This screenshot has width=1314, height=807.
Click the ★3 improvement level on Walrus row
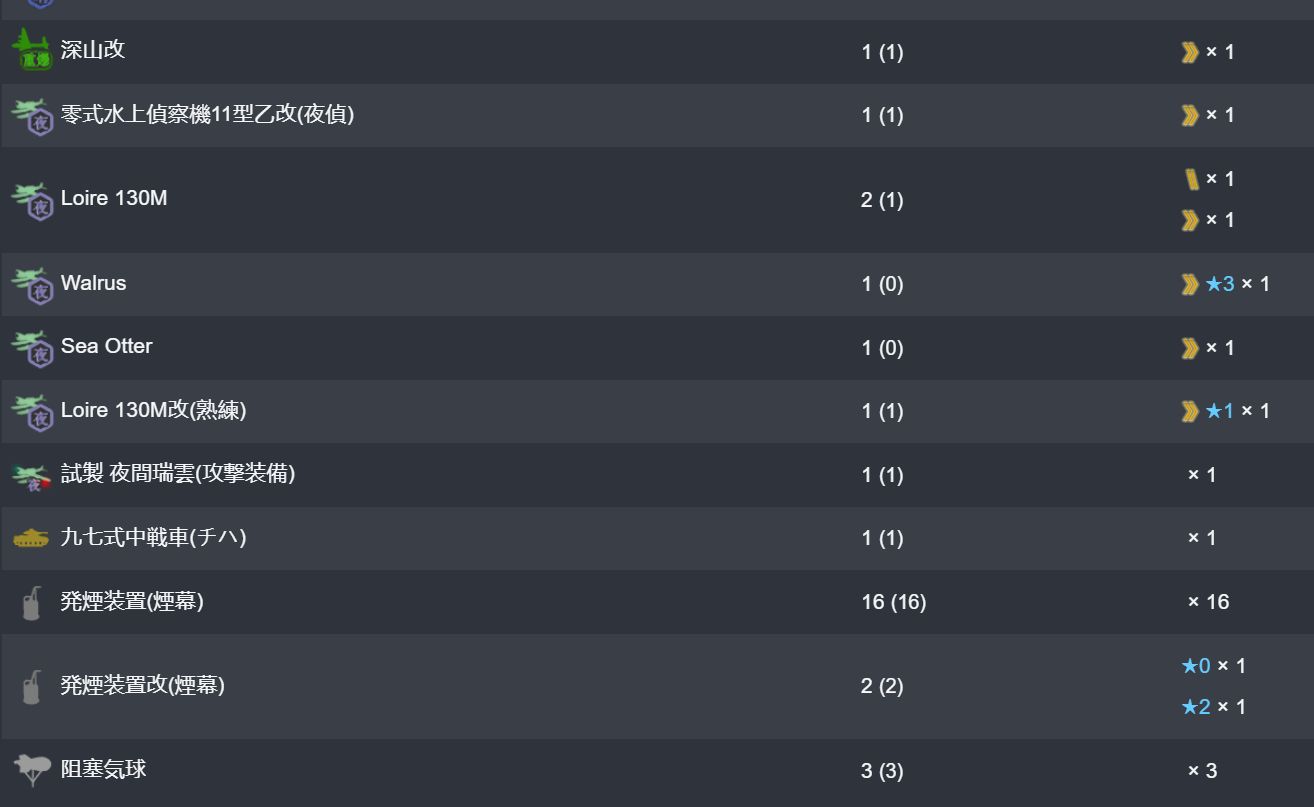coord(1220,284)
